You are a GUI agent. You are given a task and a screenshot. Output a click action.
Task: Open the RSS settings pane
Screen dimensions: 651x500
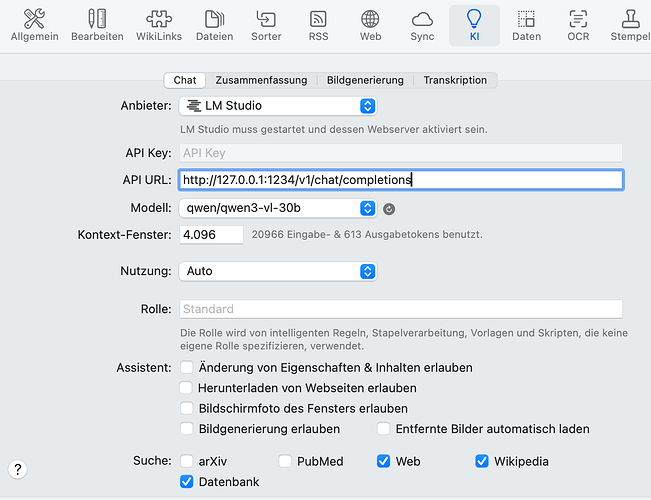pos(318,26)
